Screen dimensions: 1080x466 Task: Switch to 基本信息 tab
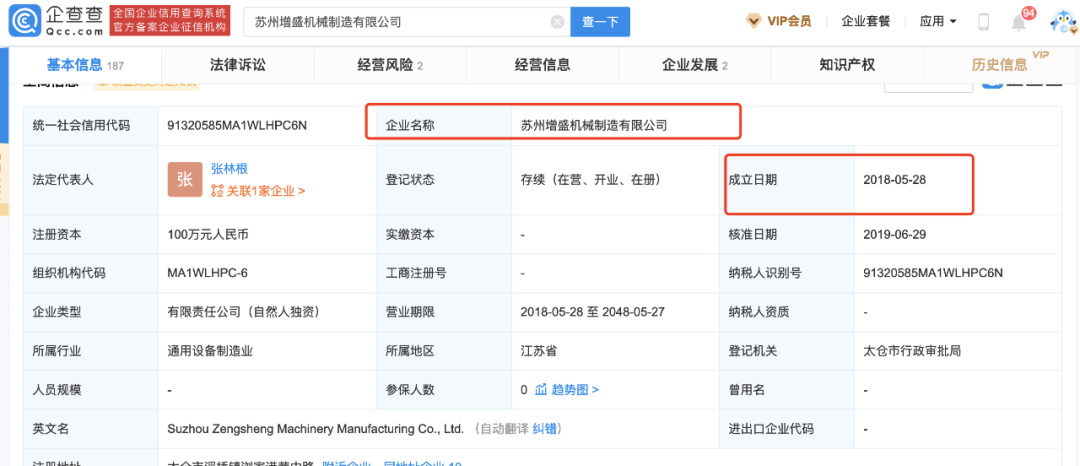[x=85, y=65]
